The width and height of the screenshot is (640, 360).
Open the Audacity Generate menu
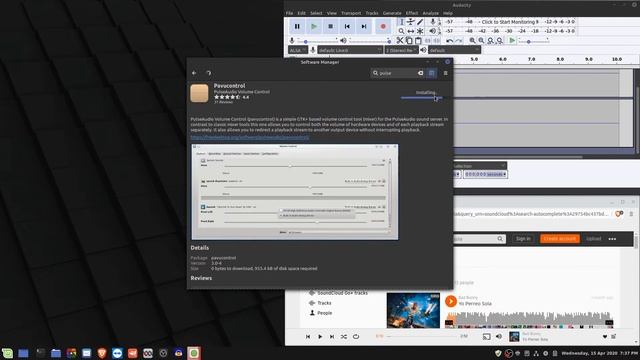coord(392,13)
